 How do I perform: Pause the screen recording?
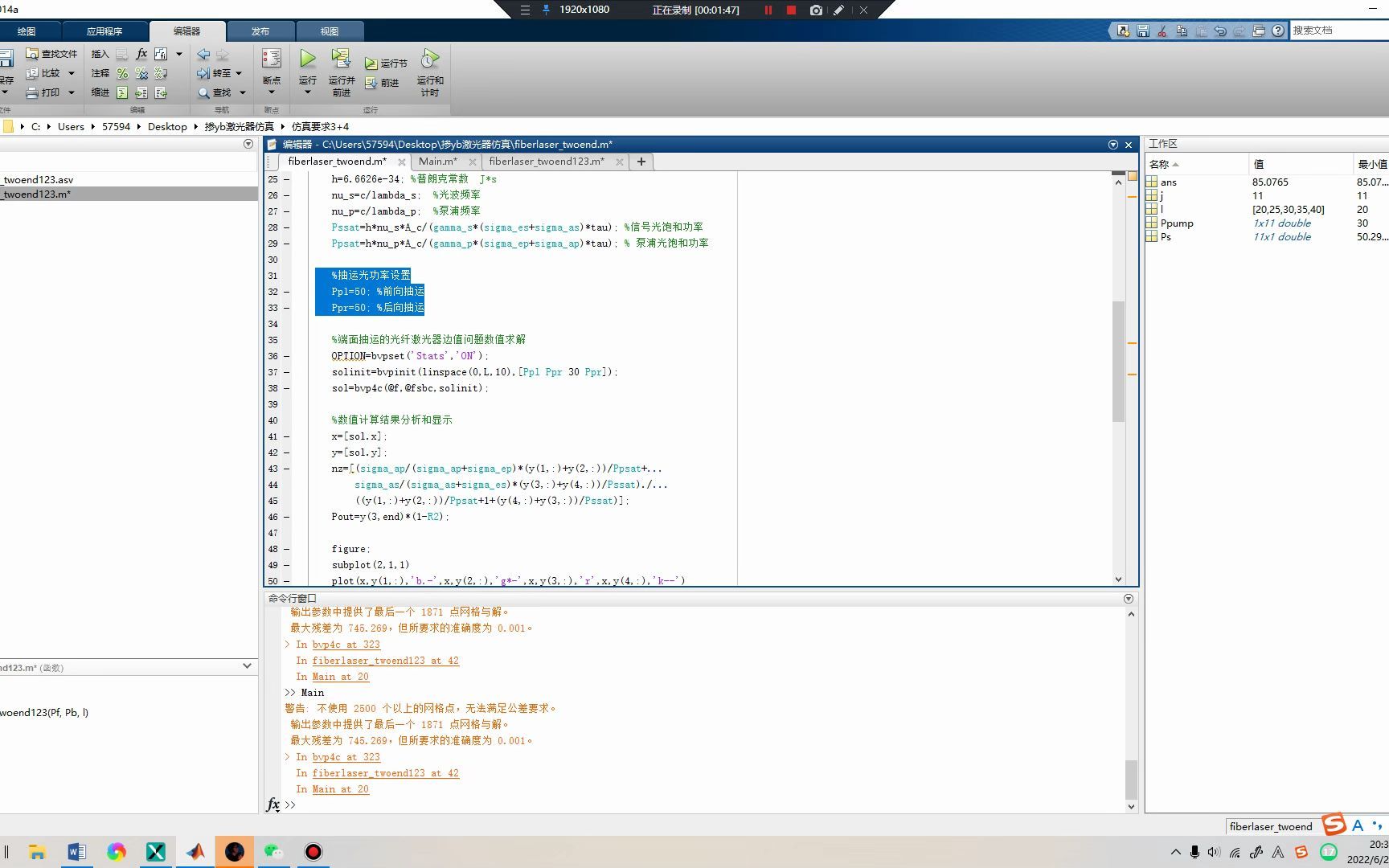click(768, 10)
